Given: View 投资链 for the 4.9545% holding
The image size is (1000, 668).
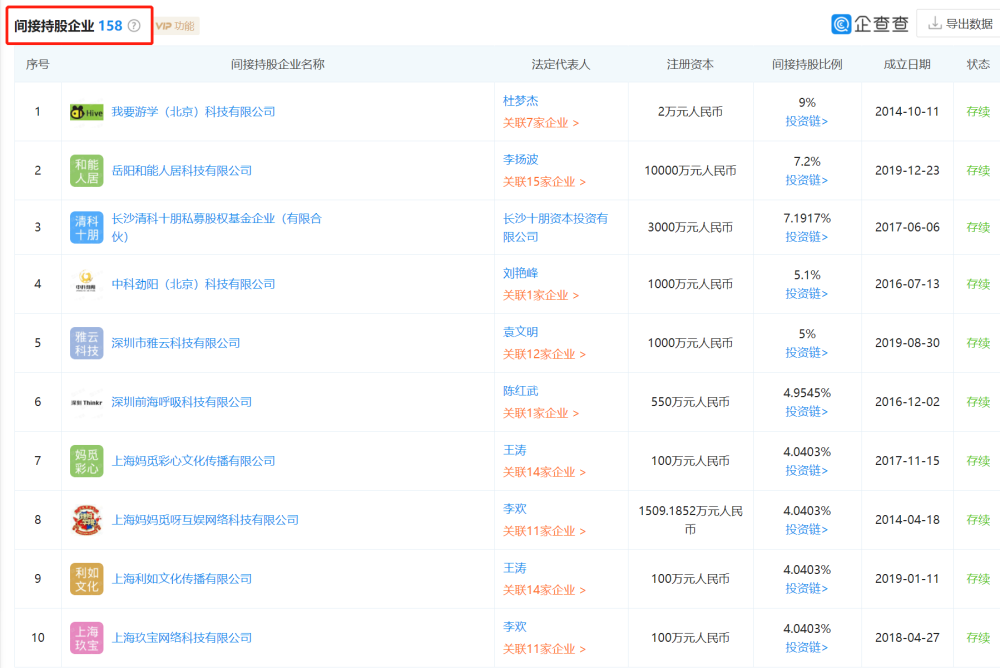Looking at the screenshot, I should click(x=807, y=412).
